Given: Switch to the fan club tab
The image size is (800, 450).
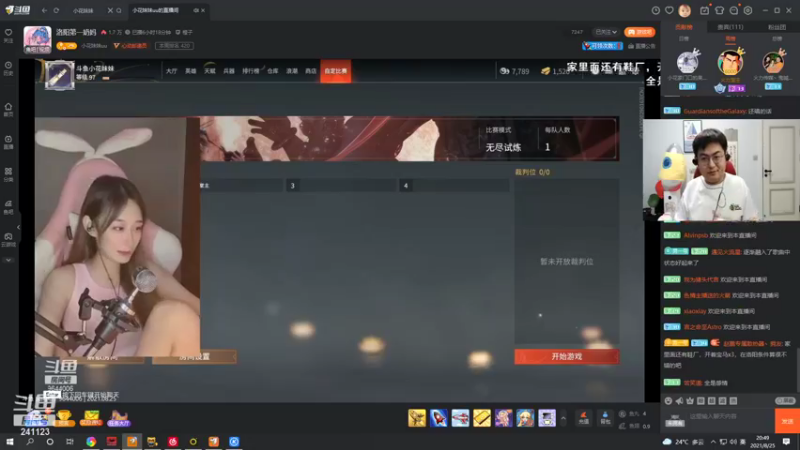Looking at the screenshot, I should [x=777, y=27].
